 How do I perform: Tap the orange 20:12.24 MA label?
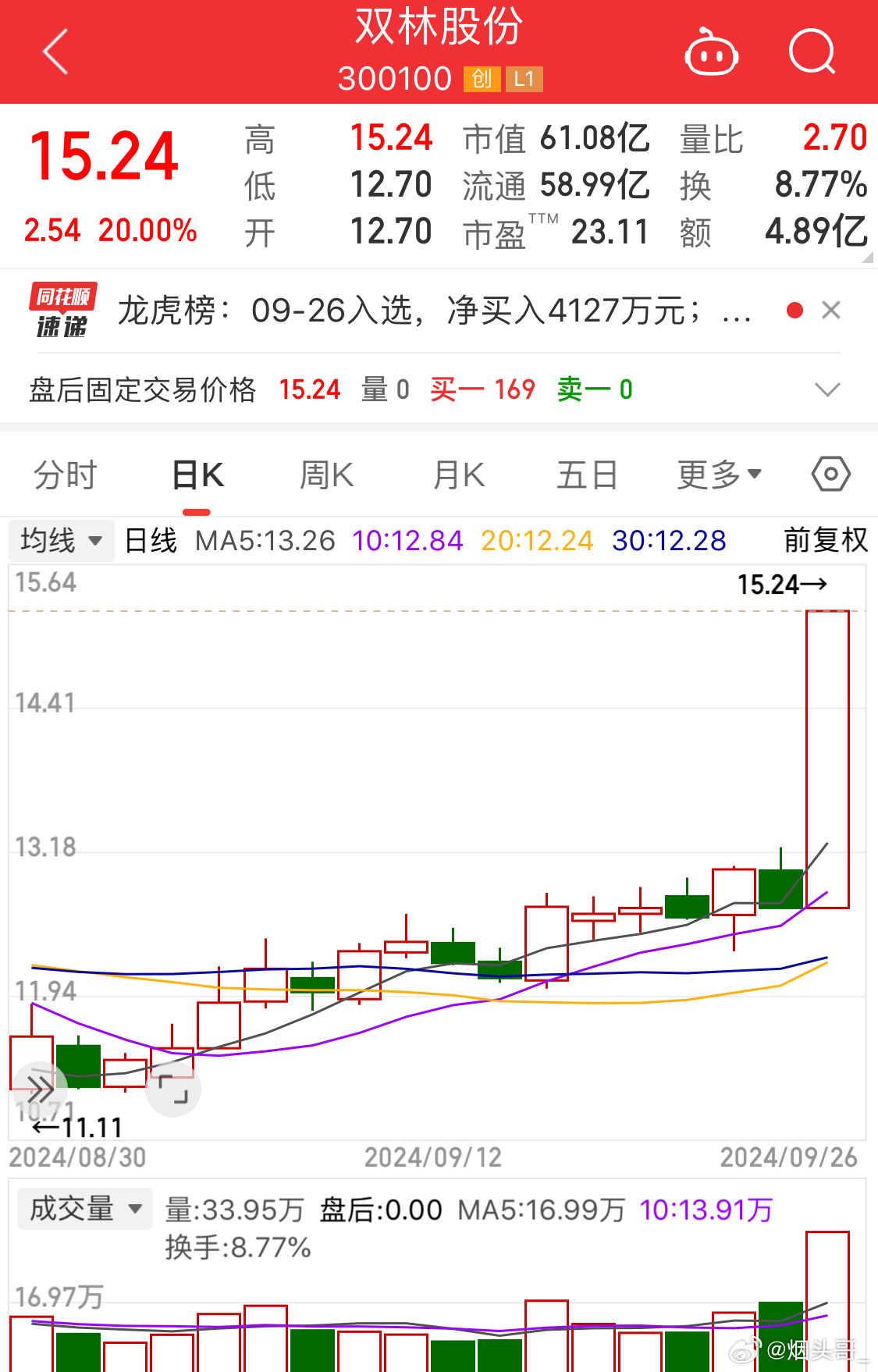pyautogui.click(x=537, y=540)
